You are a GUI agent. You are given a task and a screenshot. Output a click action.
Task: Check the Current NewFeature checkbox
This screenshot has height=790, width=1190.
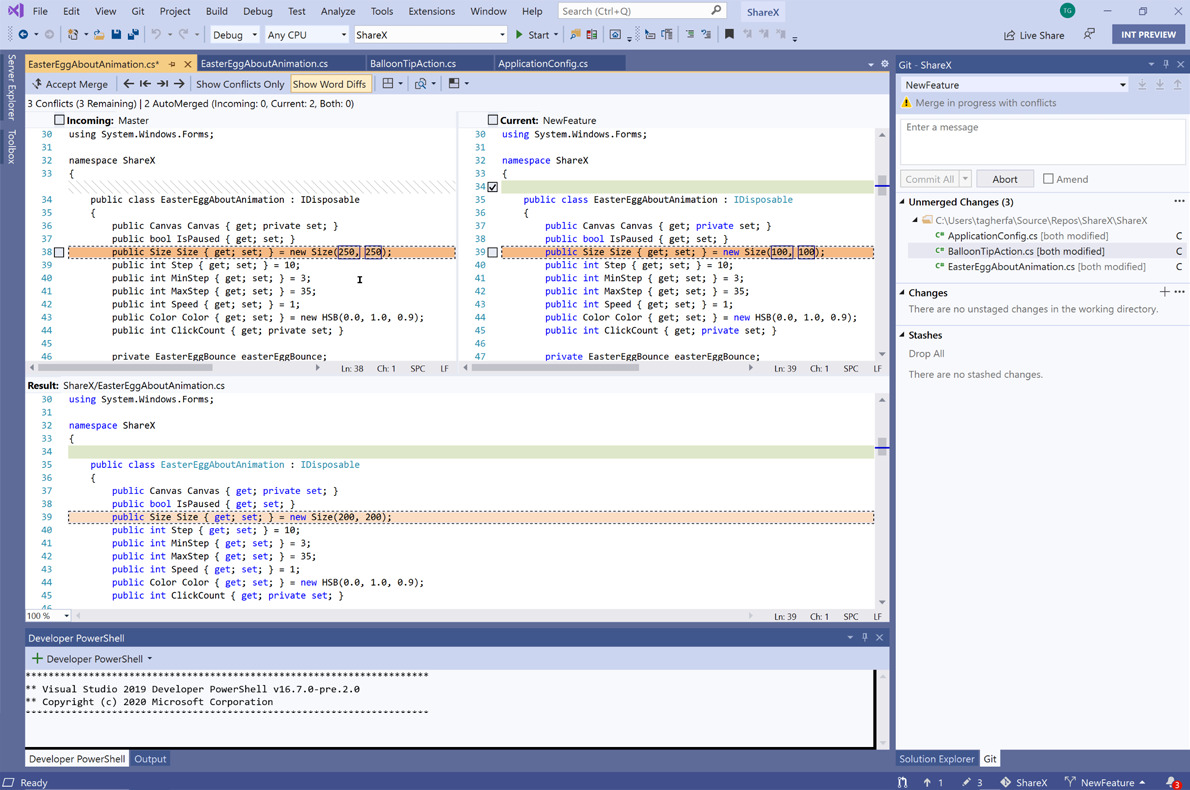[x=492, y=120]
